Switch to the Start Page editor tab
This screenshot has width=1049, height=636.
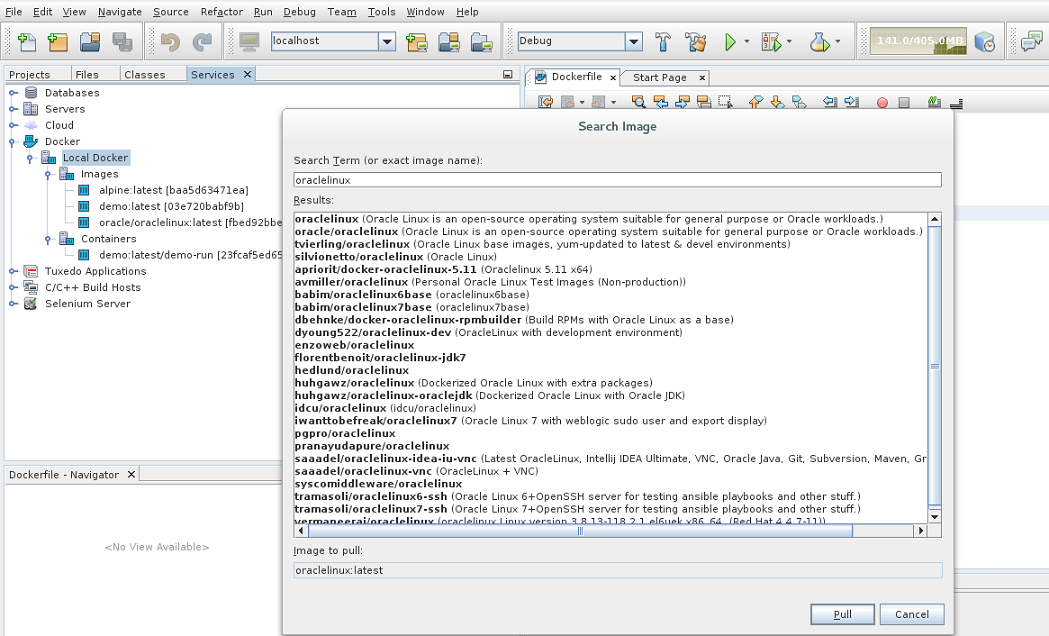(x=660, y=78)
